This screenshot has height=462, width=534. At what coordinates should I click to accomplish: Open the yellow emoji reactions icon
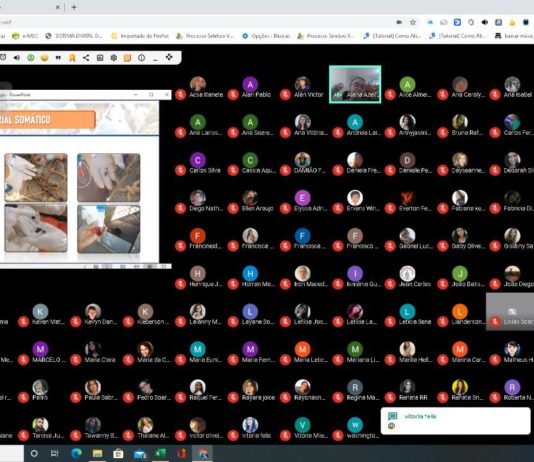44,58
